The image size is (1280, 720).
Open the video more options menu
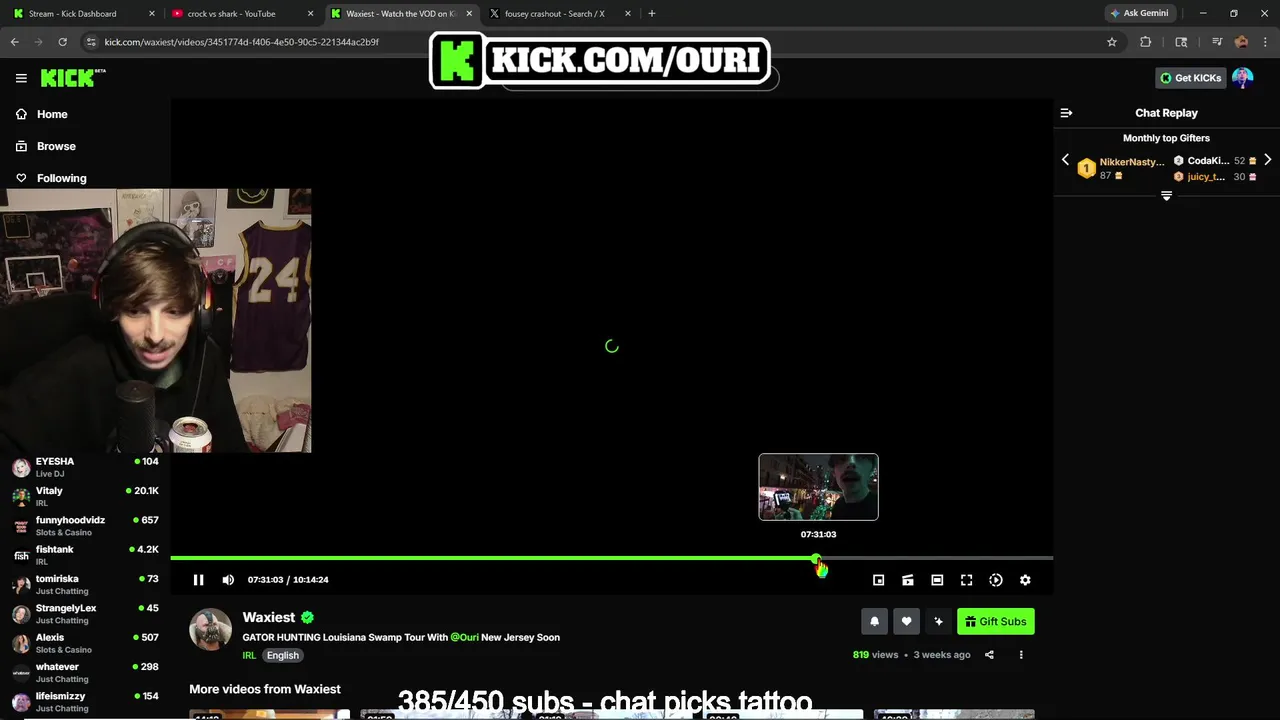coord(1021,655)
